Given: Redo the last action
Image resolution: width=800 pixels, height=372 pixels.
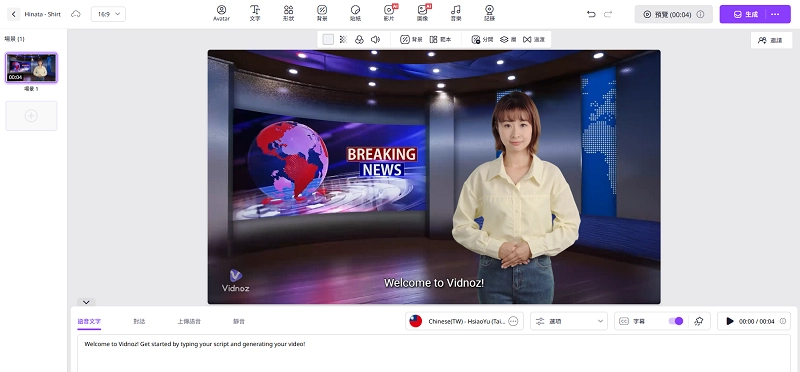Looking at the screenshot, I should 608,14.
